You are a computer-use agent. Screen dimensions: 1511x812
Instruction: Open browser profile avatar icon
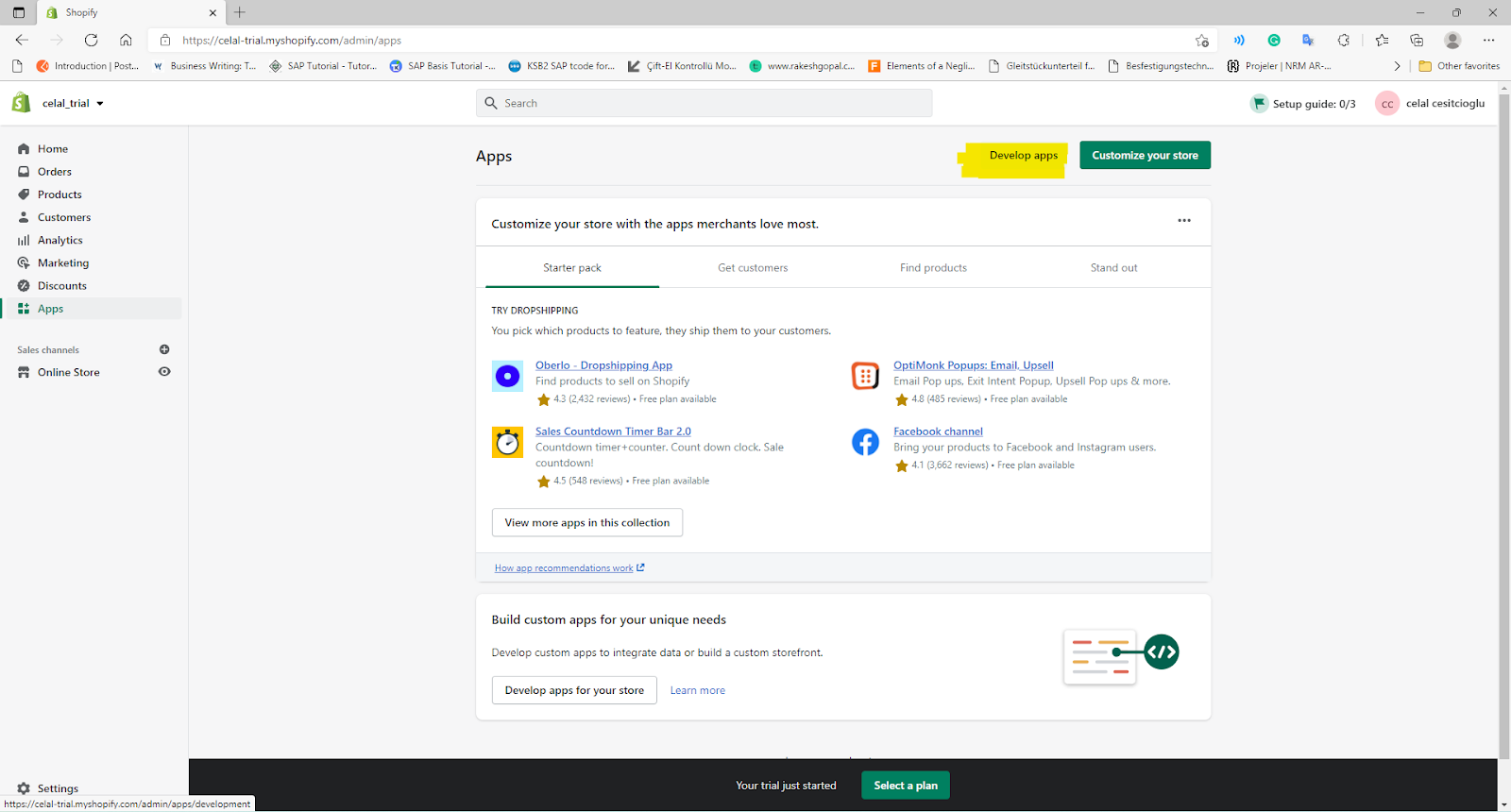(x=1452, y=40)
